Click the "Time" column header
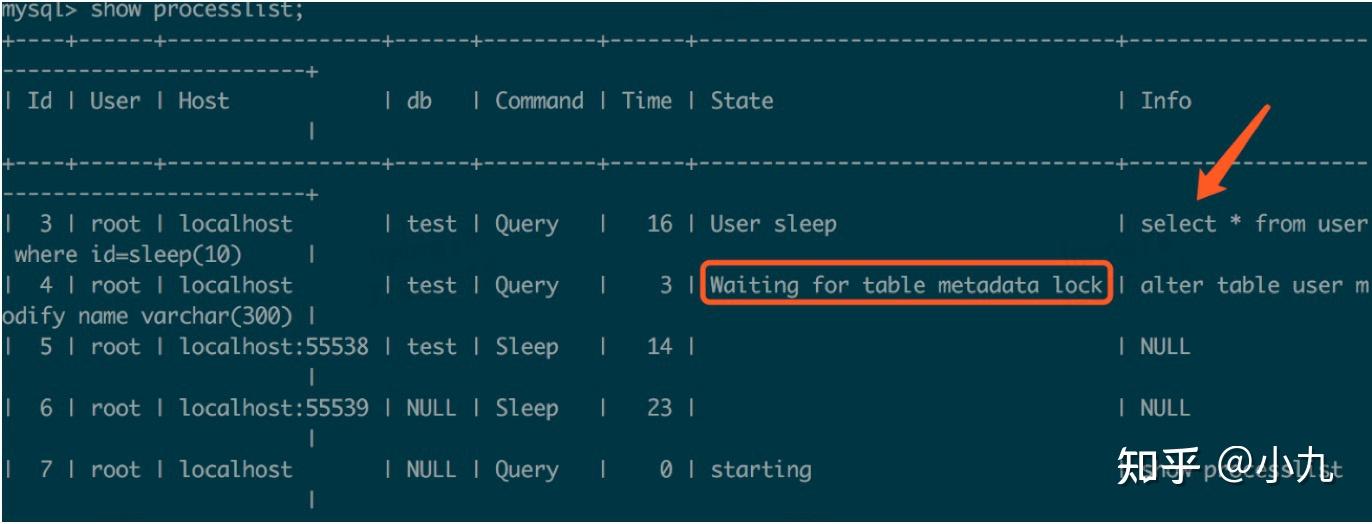 click(x=646, y=100)
